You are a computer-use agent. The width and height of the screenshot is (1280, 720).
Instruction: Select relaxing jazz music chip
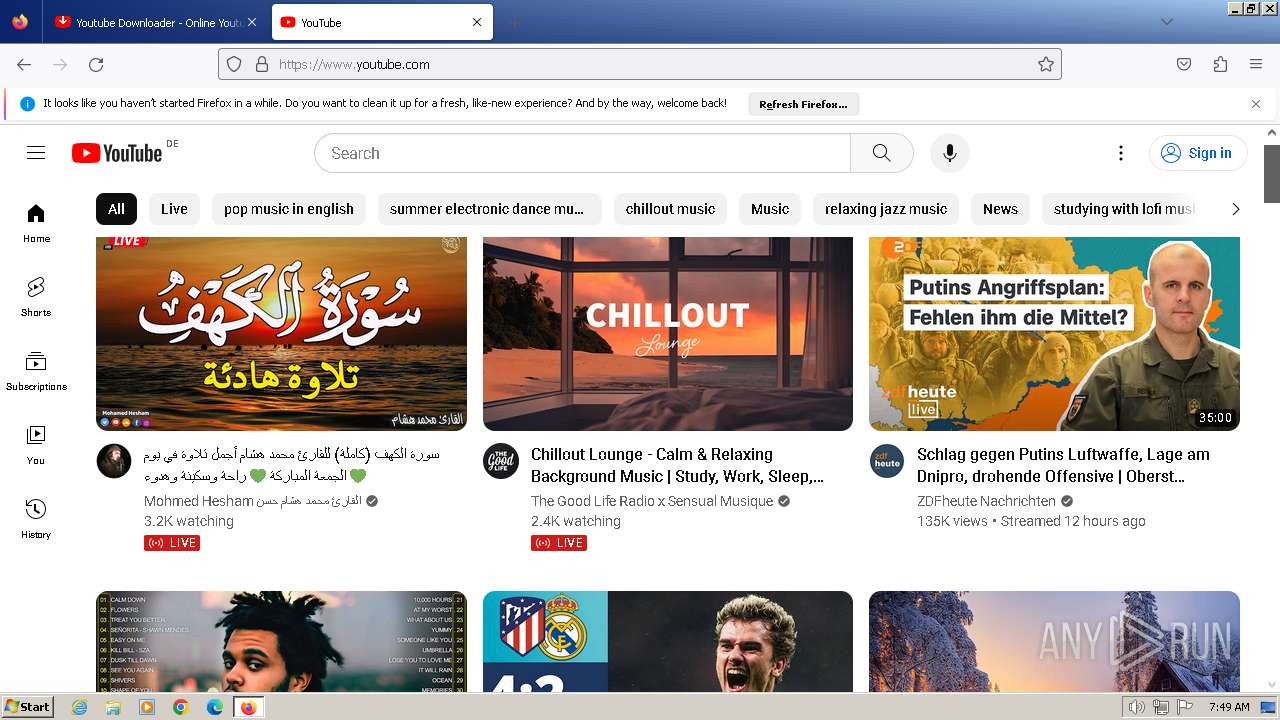[886, 209]
